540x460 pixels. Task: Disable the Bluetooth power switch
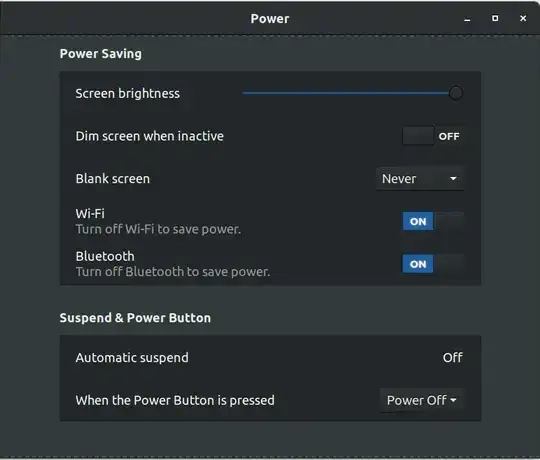coord(433,264)
